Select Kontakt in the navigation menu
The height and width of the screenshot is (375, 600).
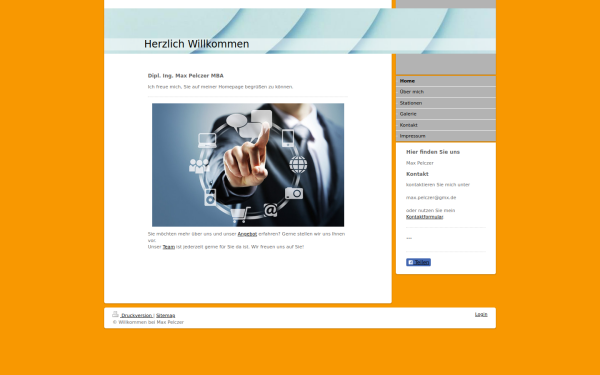[x=446, y=125]
